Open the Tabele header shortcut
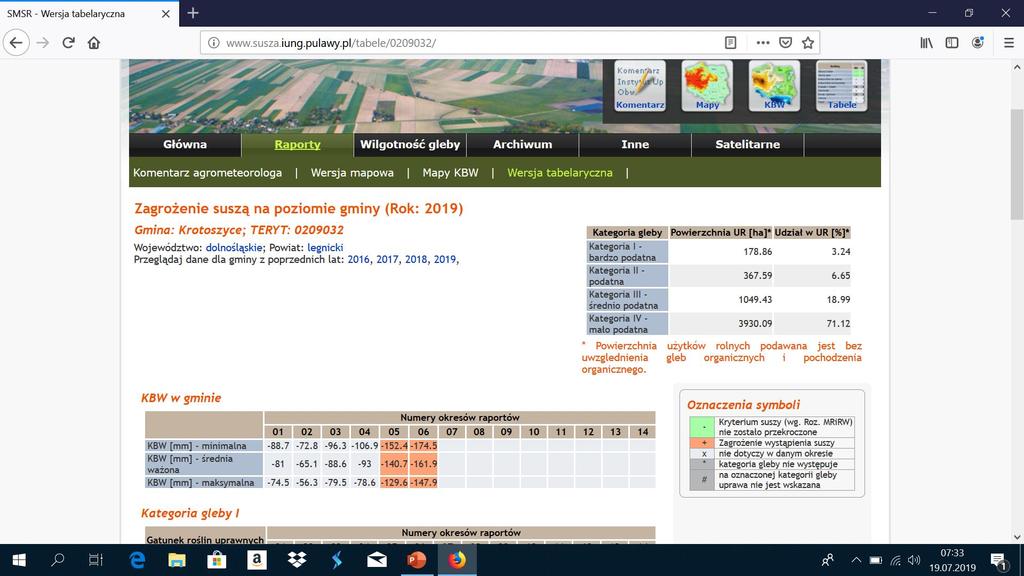 coord(842,86)
